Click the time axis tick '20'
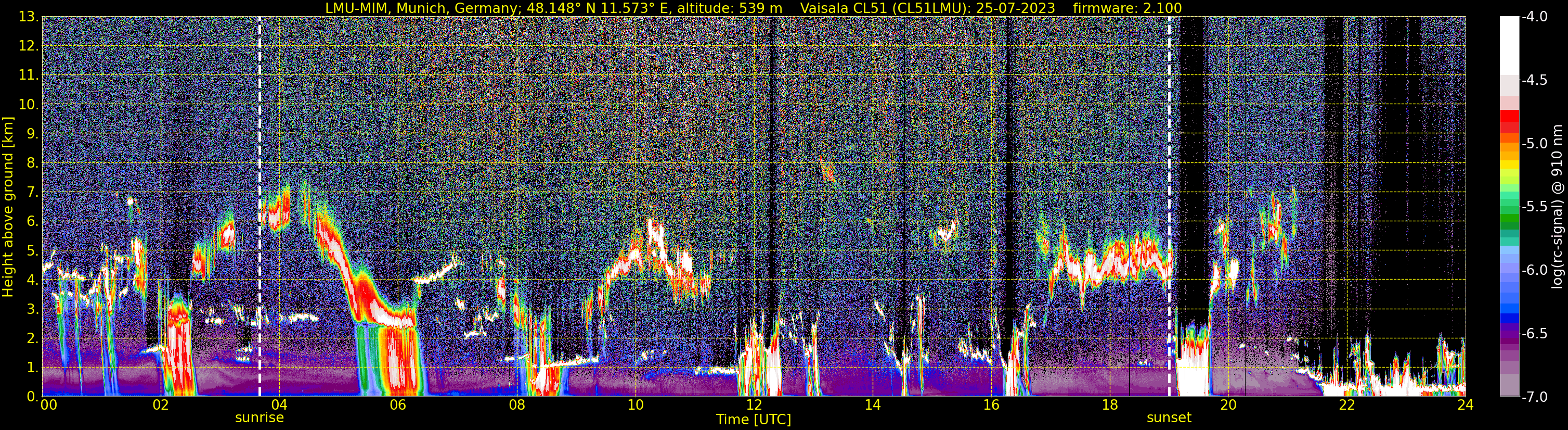1568x430 pixels. (x=1228, y=405)
